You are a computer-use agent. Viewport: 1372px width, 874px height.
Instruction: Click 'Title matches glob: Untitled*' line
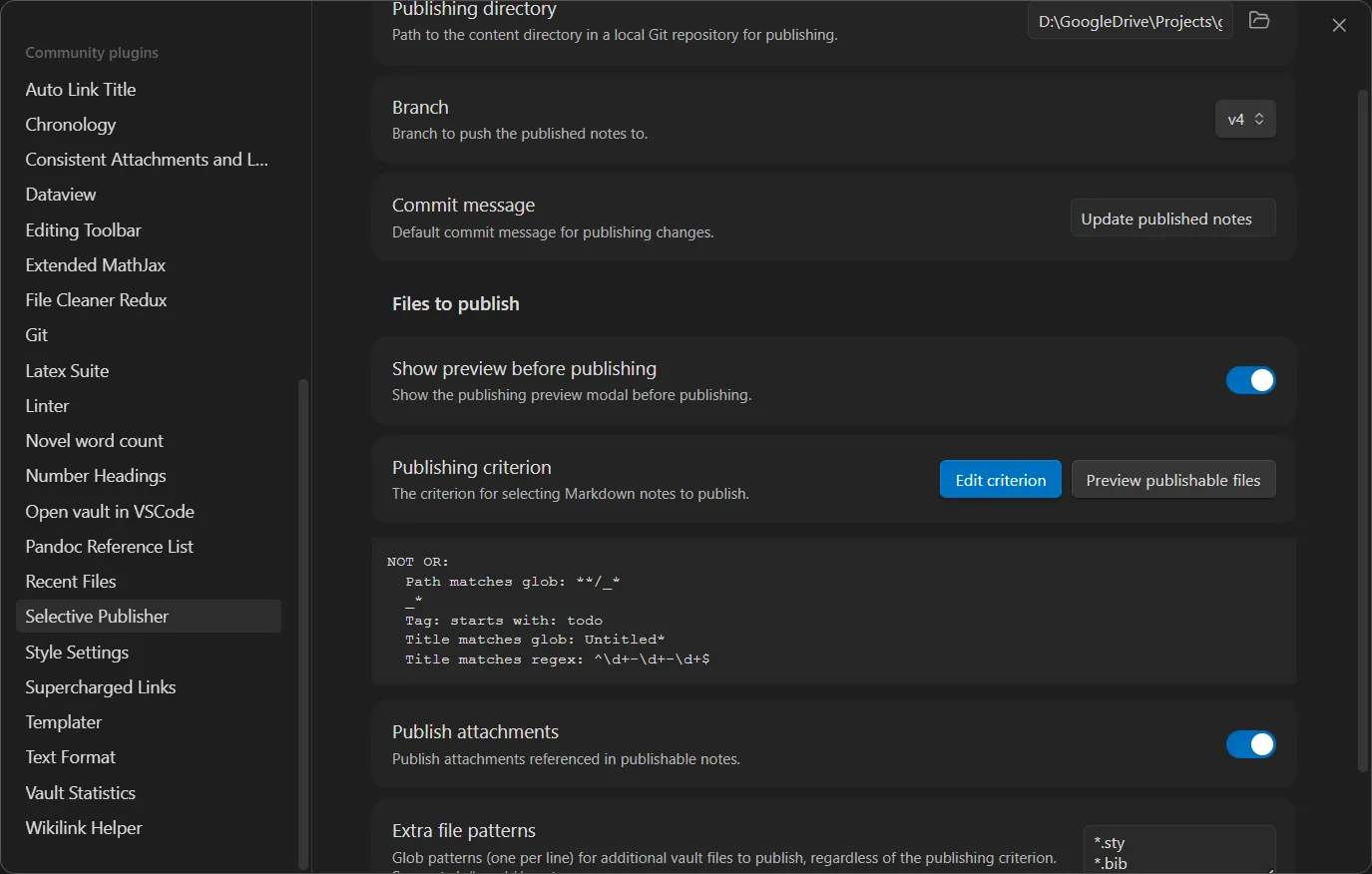click(535, 640)
